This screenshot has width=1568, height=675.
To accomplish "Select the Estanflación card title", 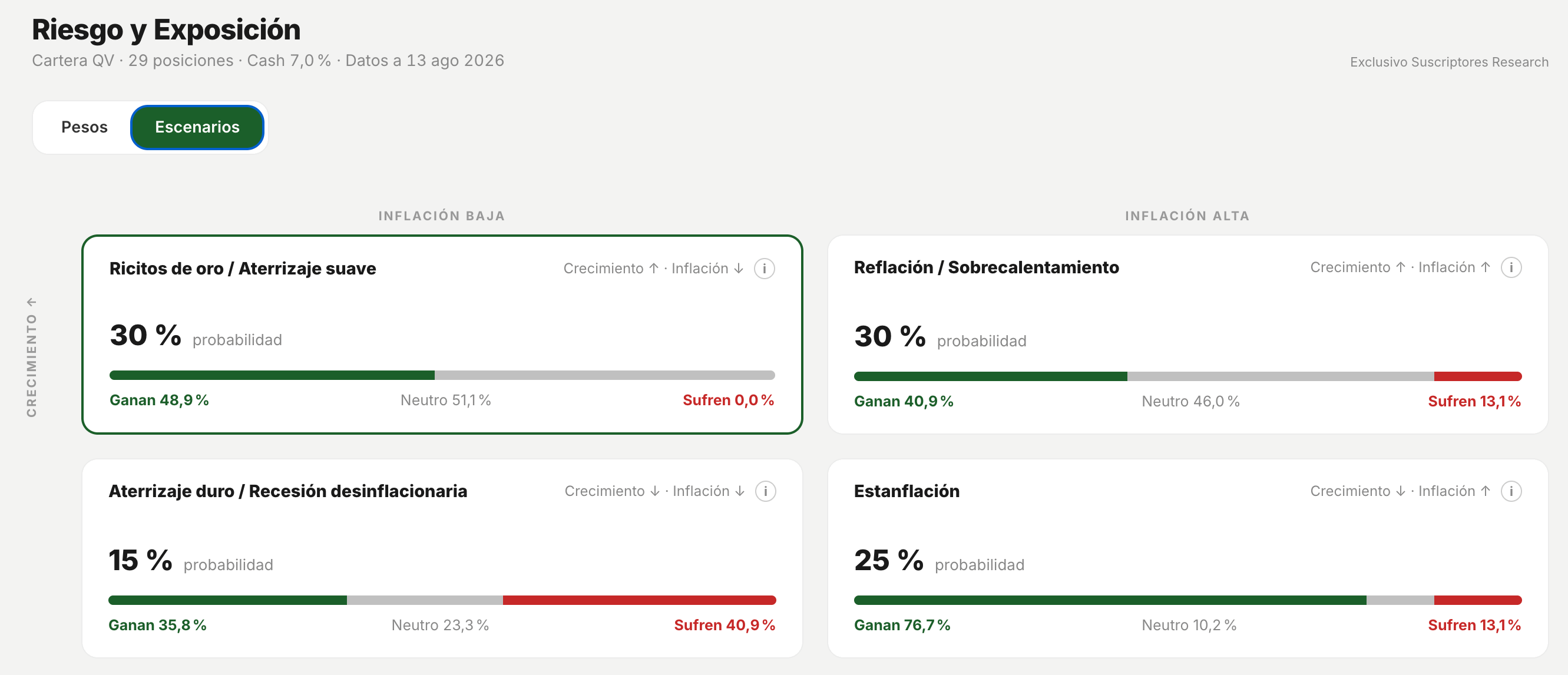I will (x=907, y=491).
